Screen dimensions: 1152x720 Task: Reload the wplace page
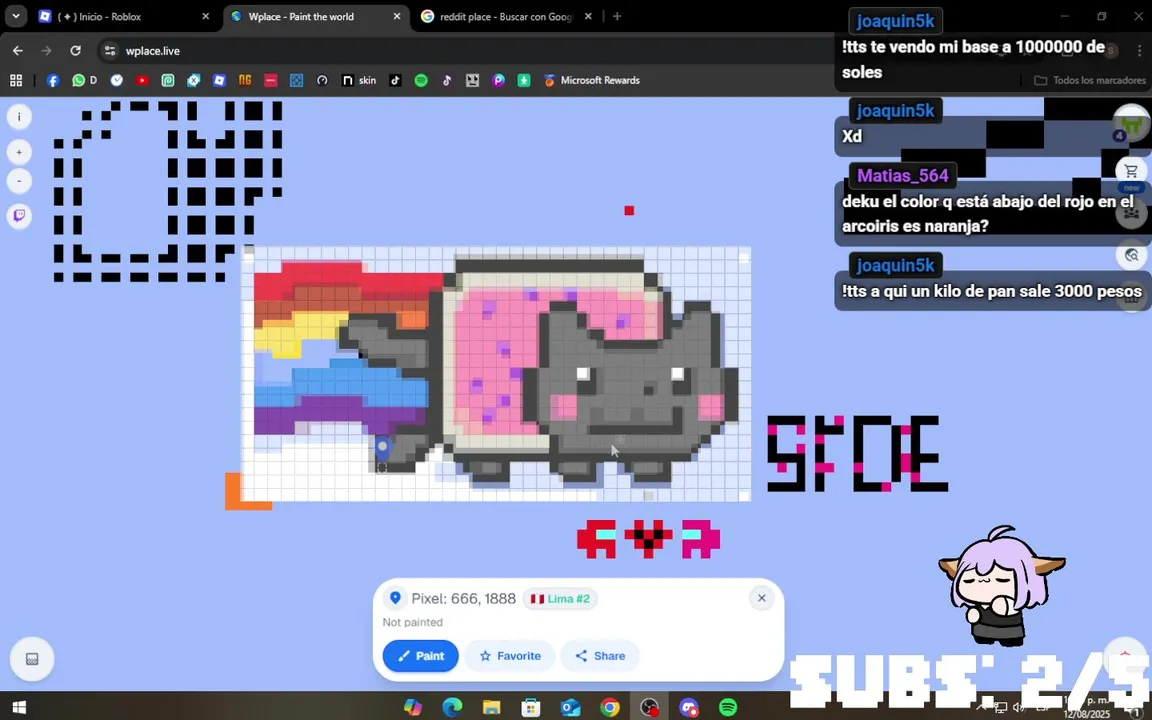pyautogui.click(x=75, y=51)
